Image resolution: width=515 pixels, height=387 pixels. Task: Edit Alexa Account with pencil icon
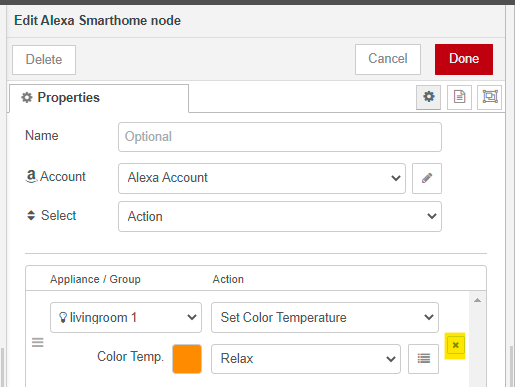pyautogui.click(x=427, y=178)
